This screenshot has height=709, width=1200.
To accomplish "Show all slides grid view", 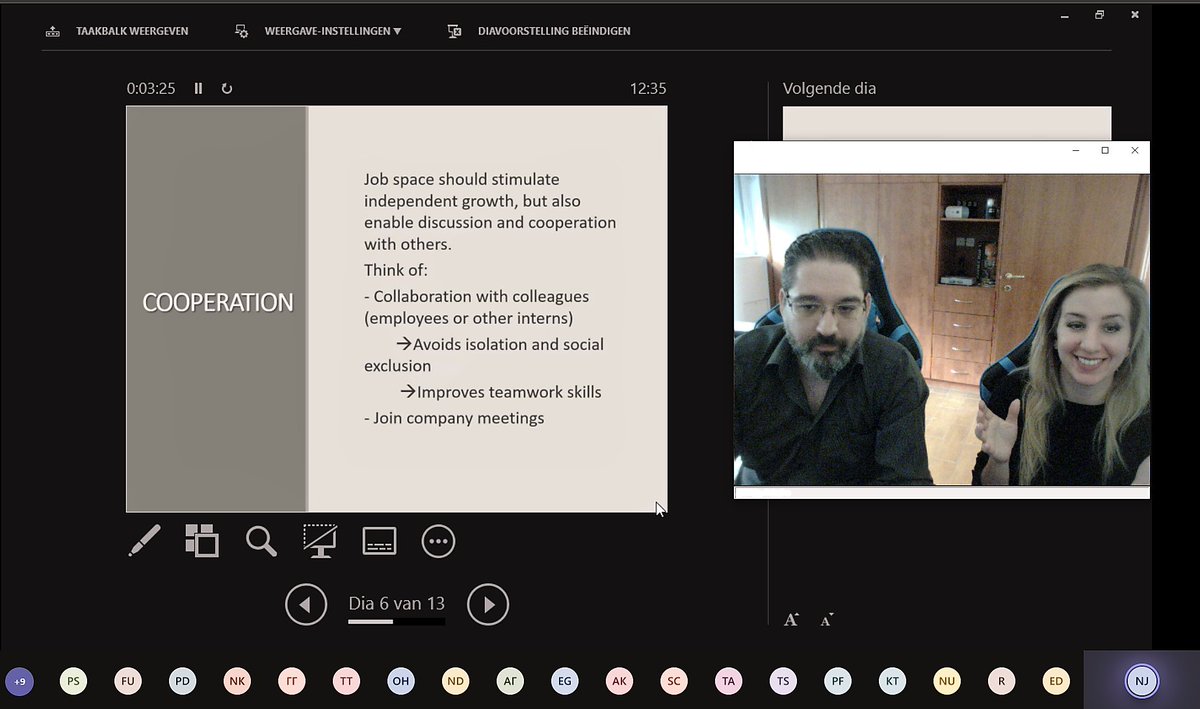I will (202, 541).
